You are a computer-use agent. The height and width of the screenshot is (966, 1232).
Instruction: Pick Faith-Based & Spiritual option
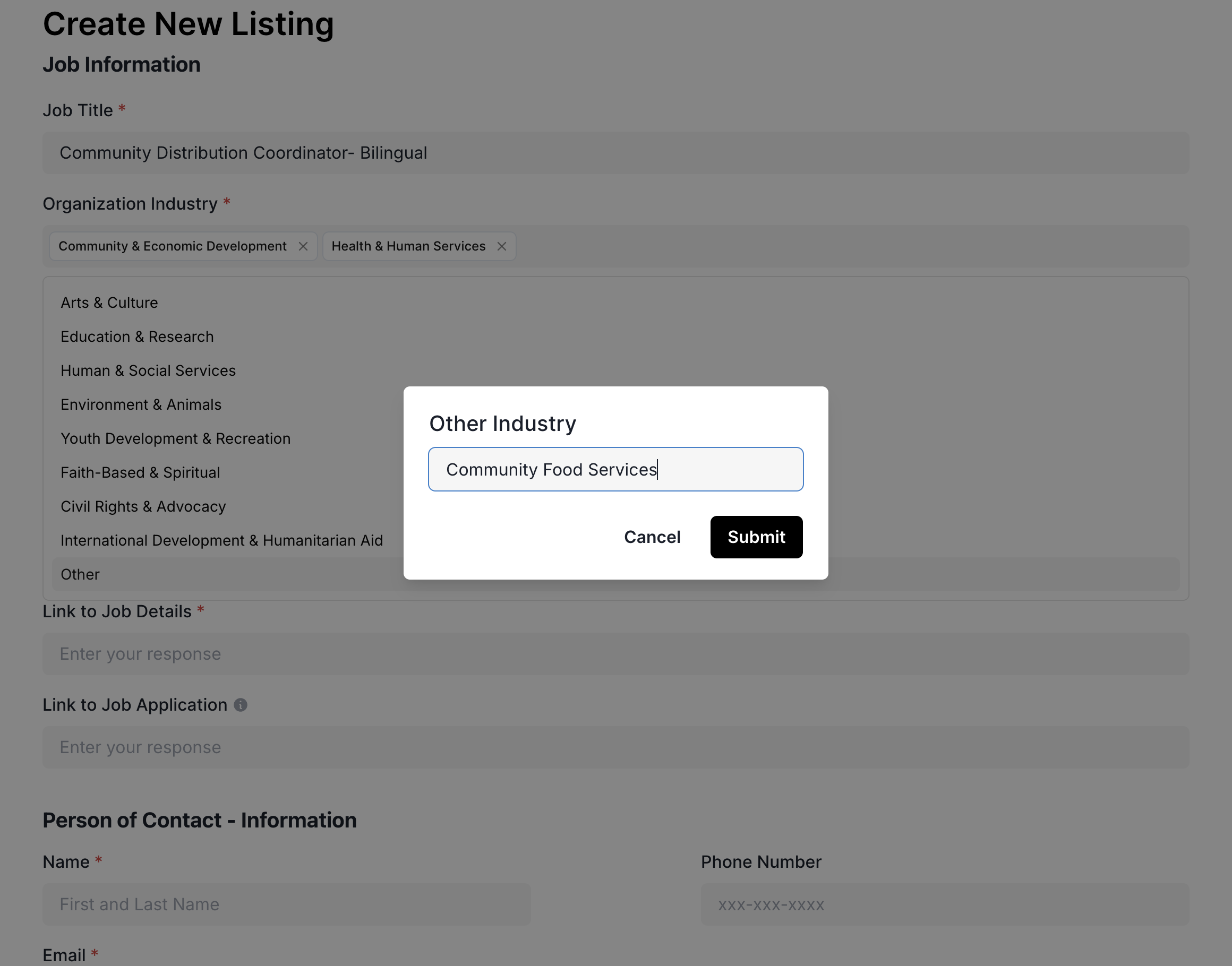tap(615, 472)
